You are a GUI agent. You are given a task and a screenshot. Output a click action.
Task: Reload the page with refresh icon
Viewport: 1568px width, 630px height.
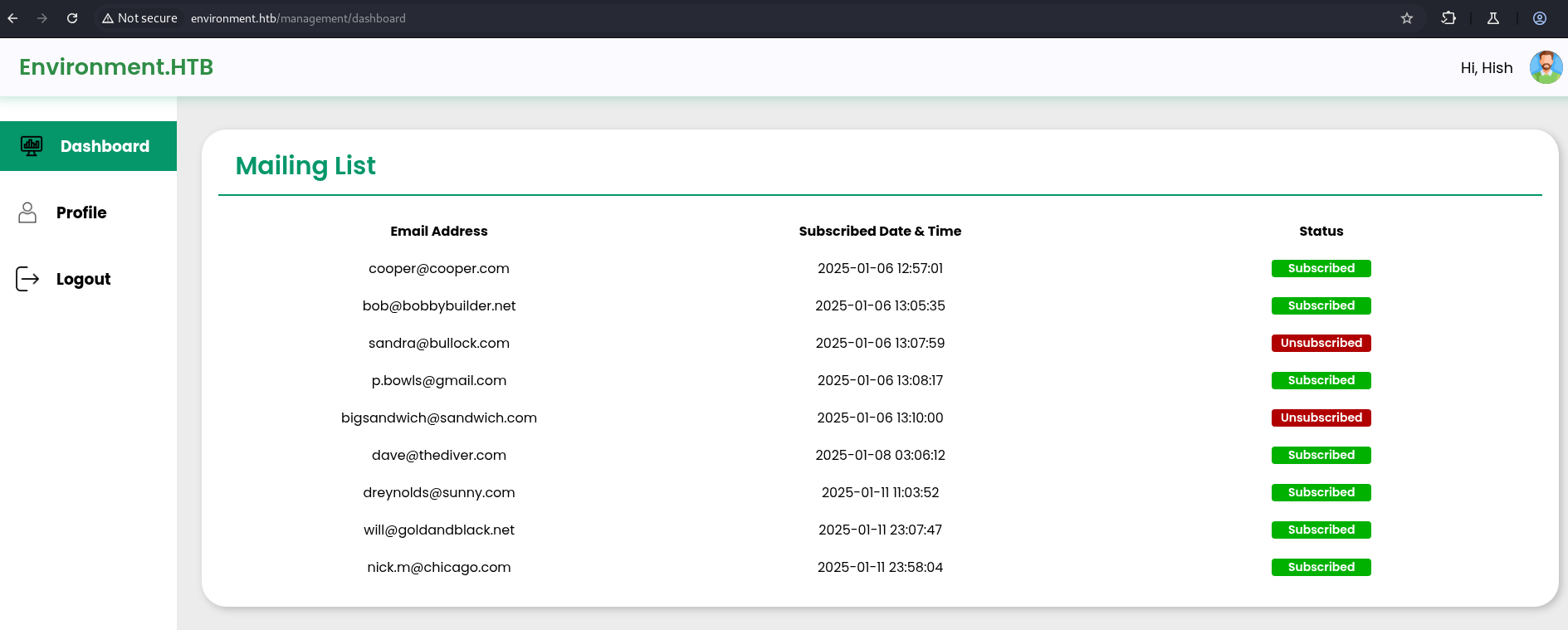[72, 18]
